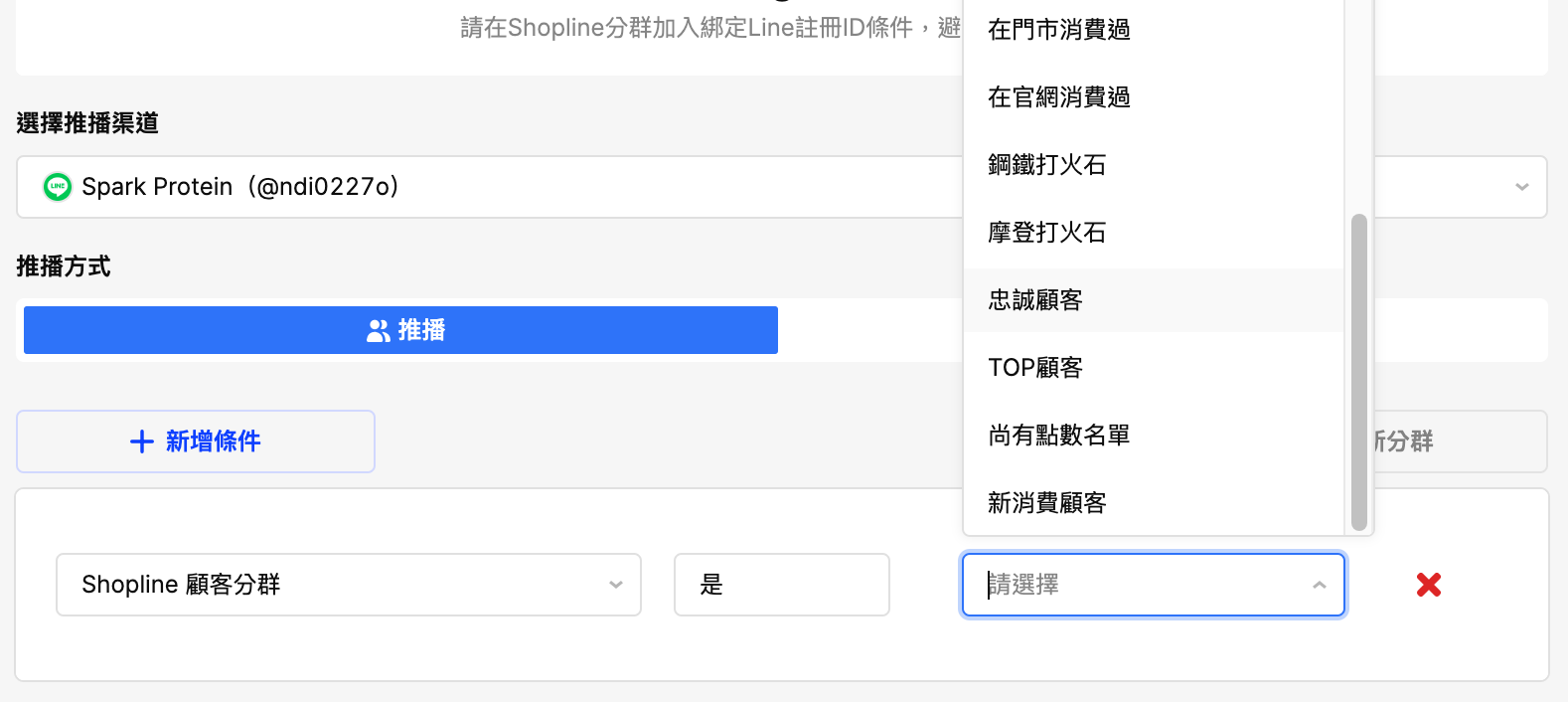
Task: Click the red X remove condition icon
Action: (1429, 585)
